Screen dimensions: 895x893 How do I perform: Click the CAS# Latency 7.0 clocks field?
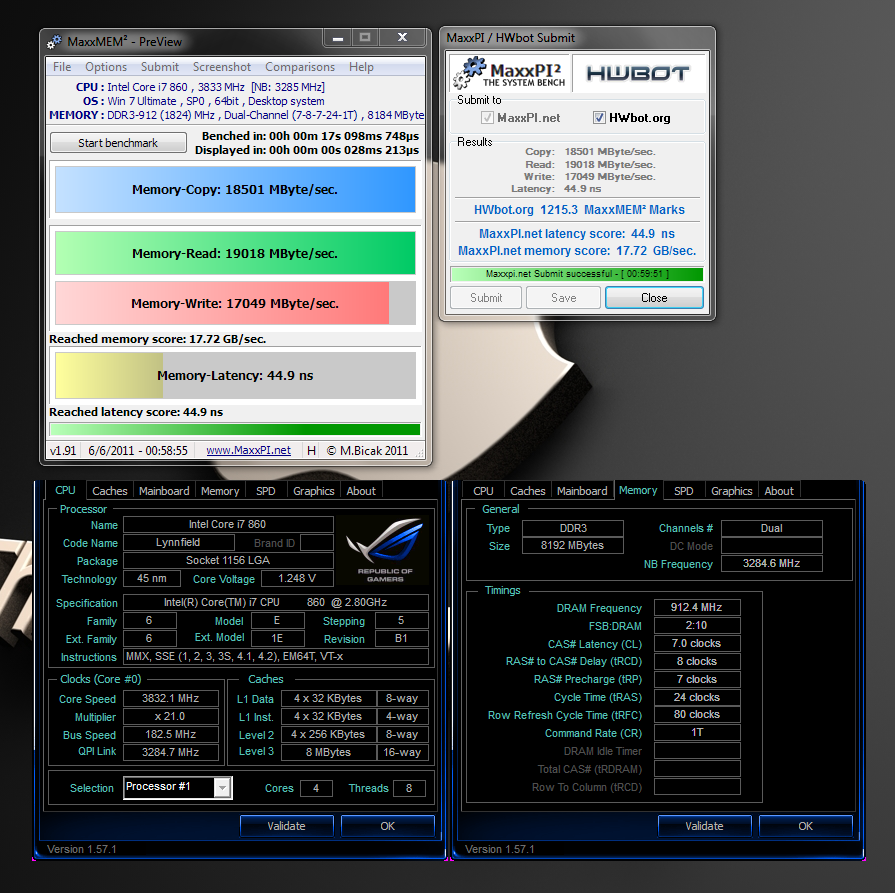(697, 643)
